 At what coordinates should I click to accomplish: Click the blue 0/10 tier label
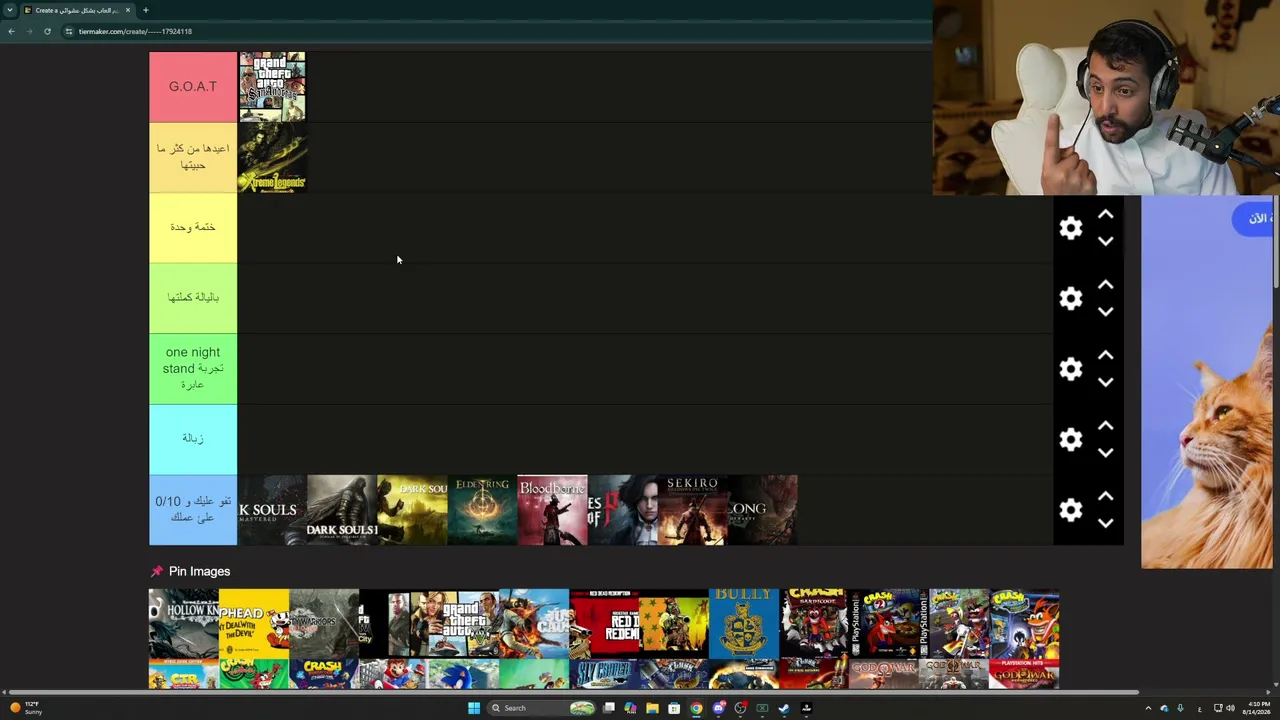(x=193, y=510)
